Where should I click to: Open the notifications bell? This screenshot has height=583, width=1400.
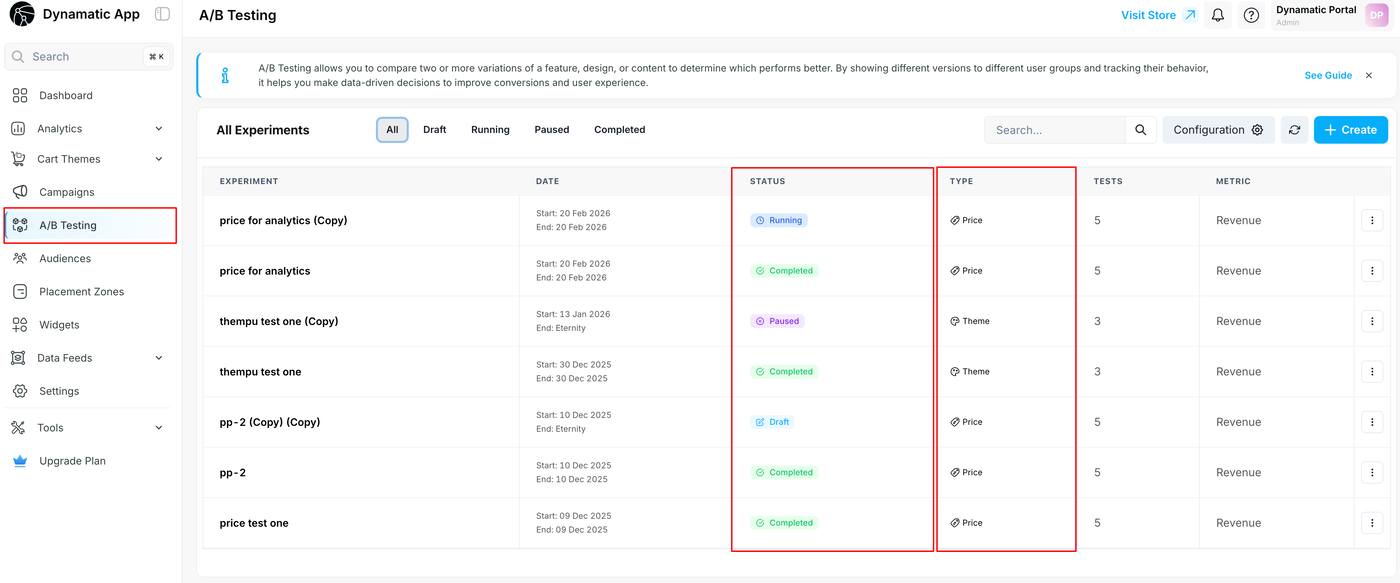point(1217,15)
